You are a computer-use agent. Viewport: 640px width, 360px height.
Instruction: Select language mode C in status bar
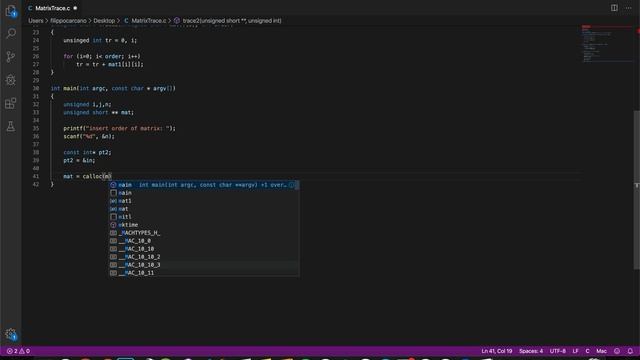click(587, 351)
